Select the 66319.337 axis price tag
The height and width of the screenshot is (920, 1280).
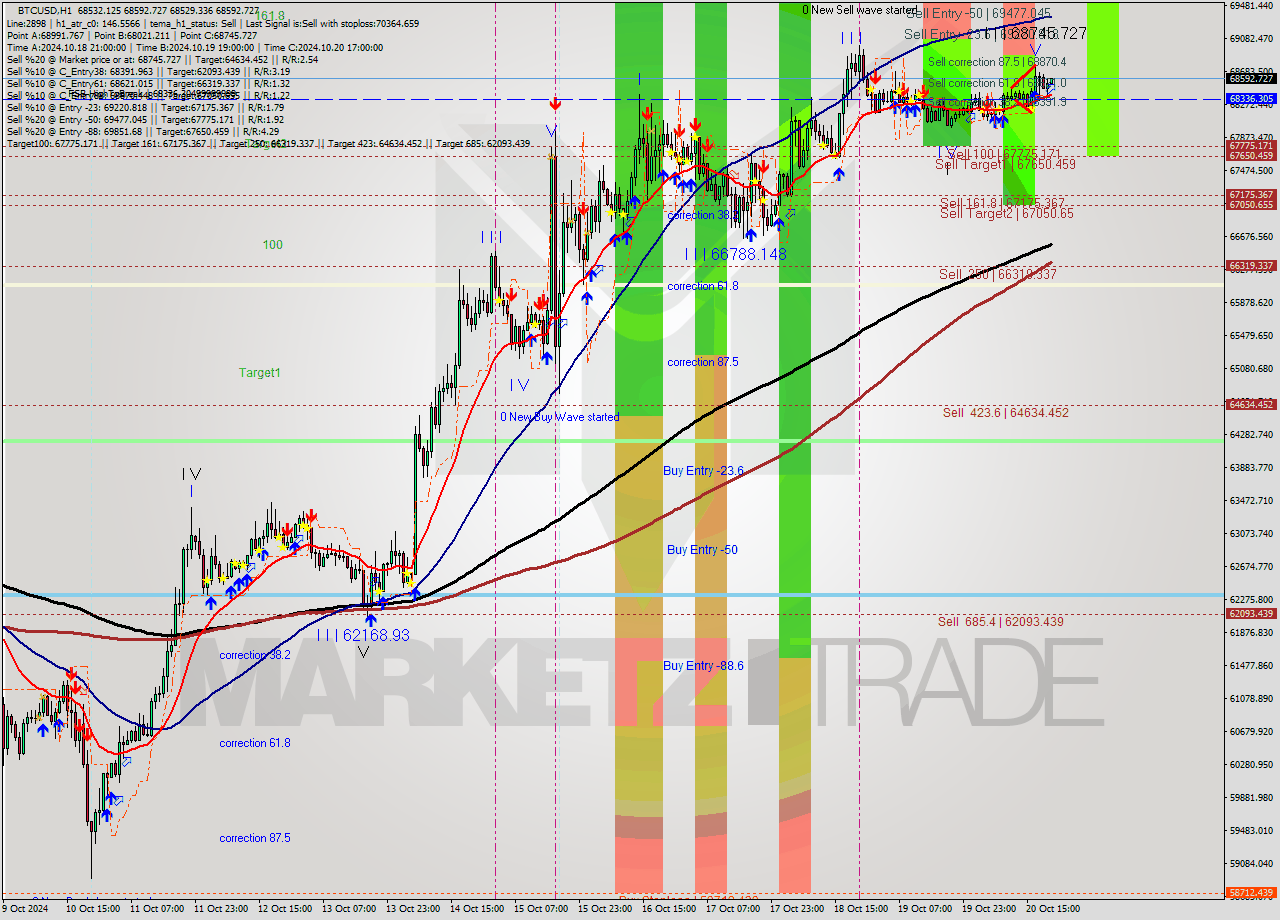pyautogui.click(x=1251, y=266)
